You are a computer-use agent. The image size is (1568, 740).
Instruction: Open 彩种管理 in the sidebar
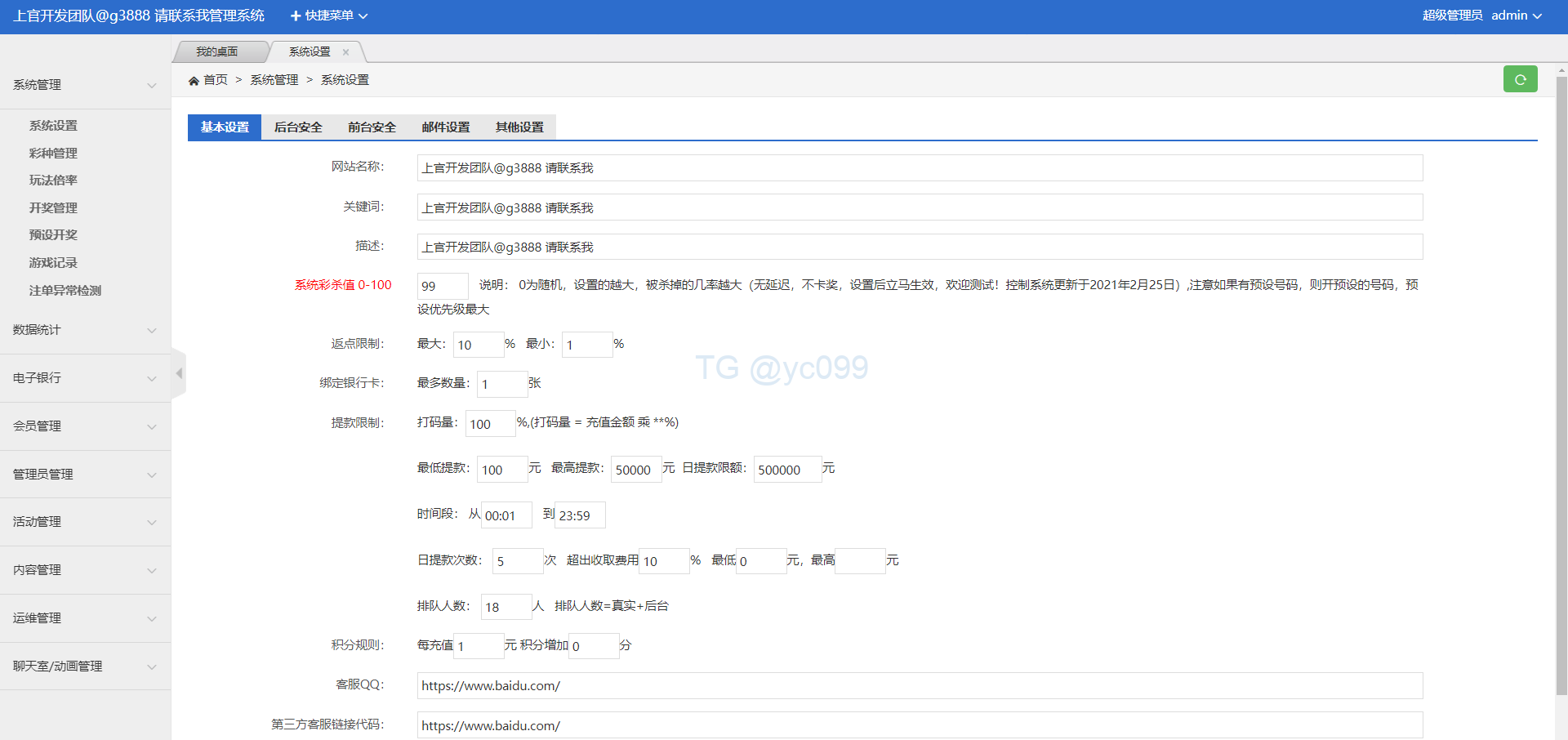tap(53, 154)
